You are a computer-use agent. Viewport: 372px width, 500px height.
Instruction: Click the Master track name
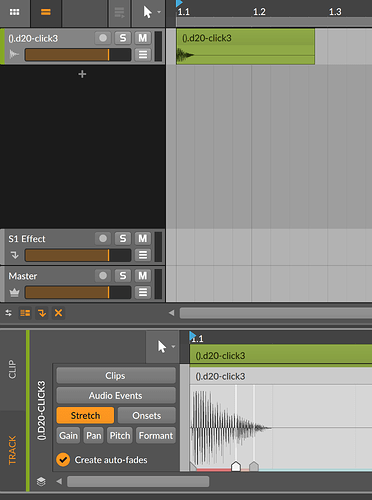pyautogui.click(x=23, y=276)
